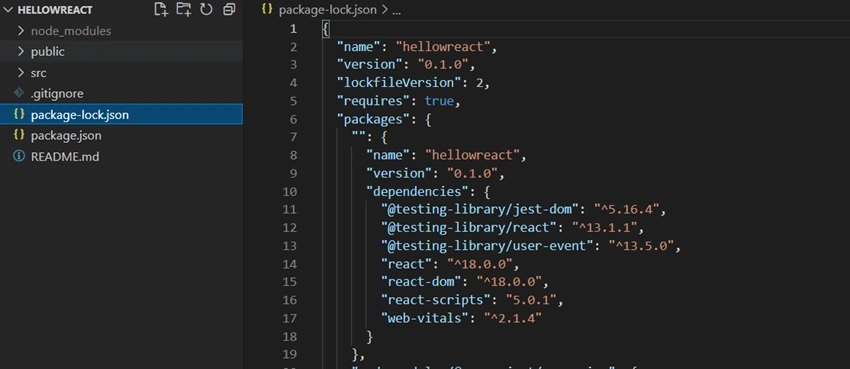The image size is (850, 369).
Task: Click "@testing-library/jest-dom" on line 11
Action: pos(481,210)
